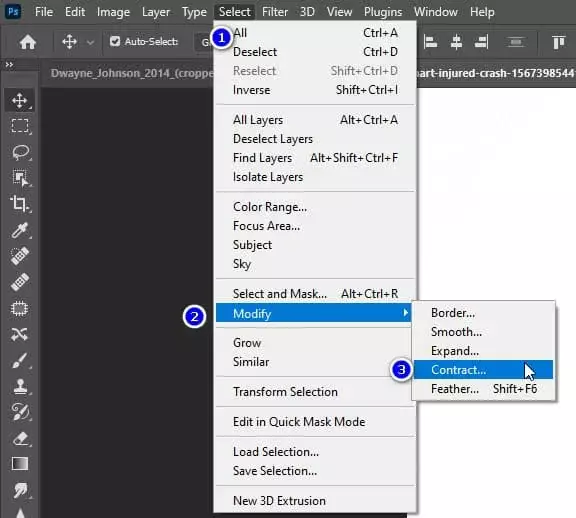
Task: Open the Help menu
Action: tap(482, 12)
